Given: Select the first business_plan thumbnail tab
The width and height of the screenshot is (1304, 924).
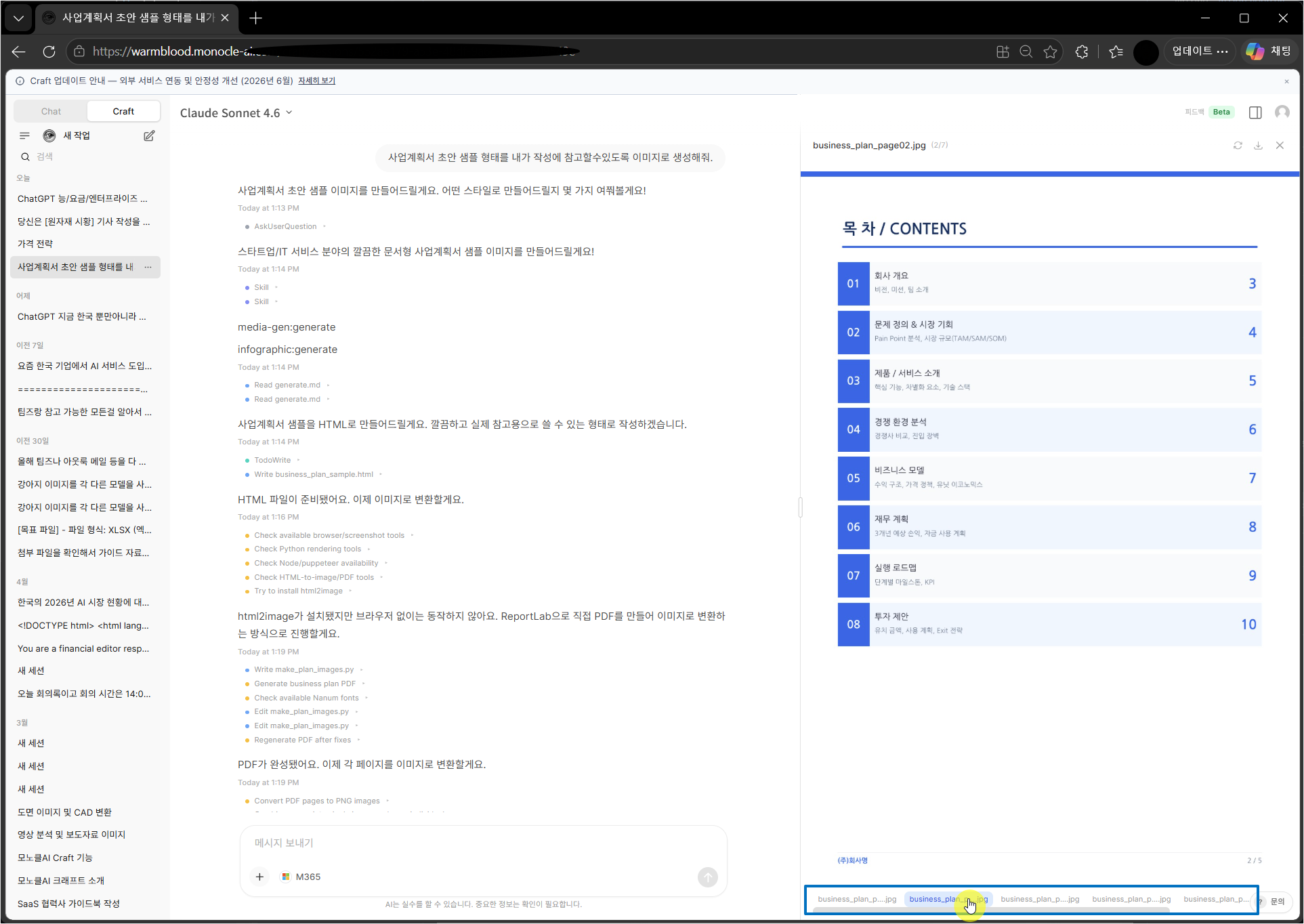Looking at the screenshot, I should tap(857, 899).
